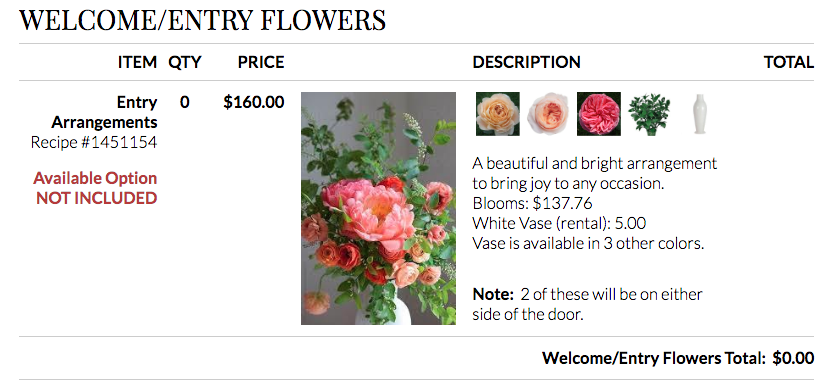Click the Available Option NOT INCLUDED label
838x385 pixels.
point(95,188)
